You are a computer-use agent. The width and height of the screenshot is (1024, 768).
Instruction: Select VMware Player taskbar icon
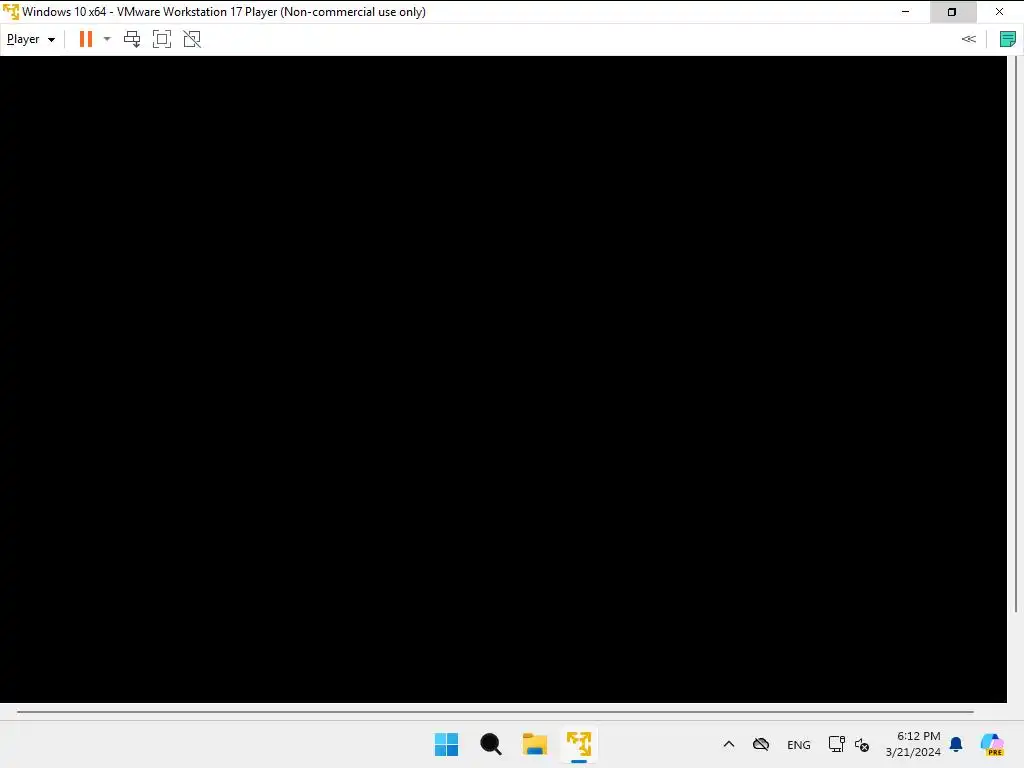[579, 744]
